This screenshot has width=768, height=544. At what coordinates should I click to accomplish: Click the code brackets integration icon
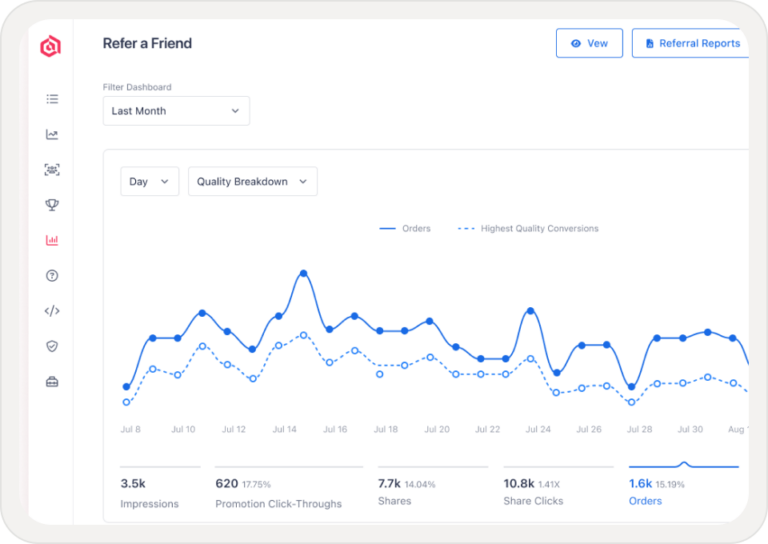[52, 311]
